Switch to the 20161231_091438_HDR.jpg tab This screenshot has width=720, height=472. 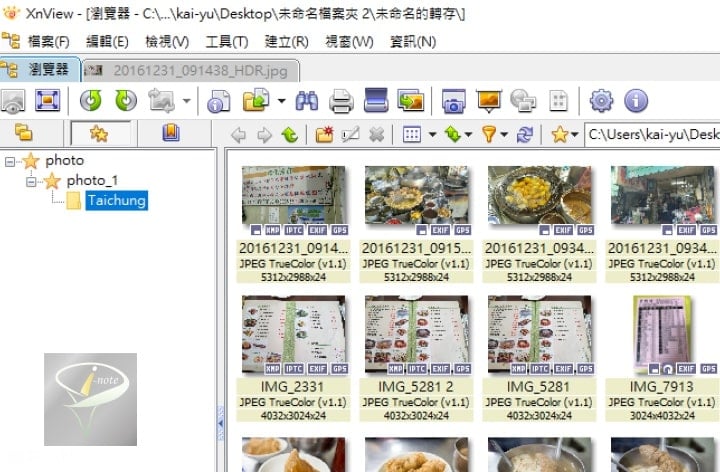(x=191, y=71)
